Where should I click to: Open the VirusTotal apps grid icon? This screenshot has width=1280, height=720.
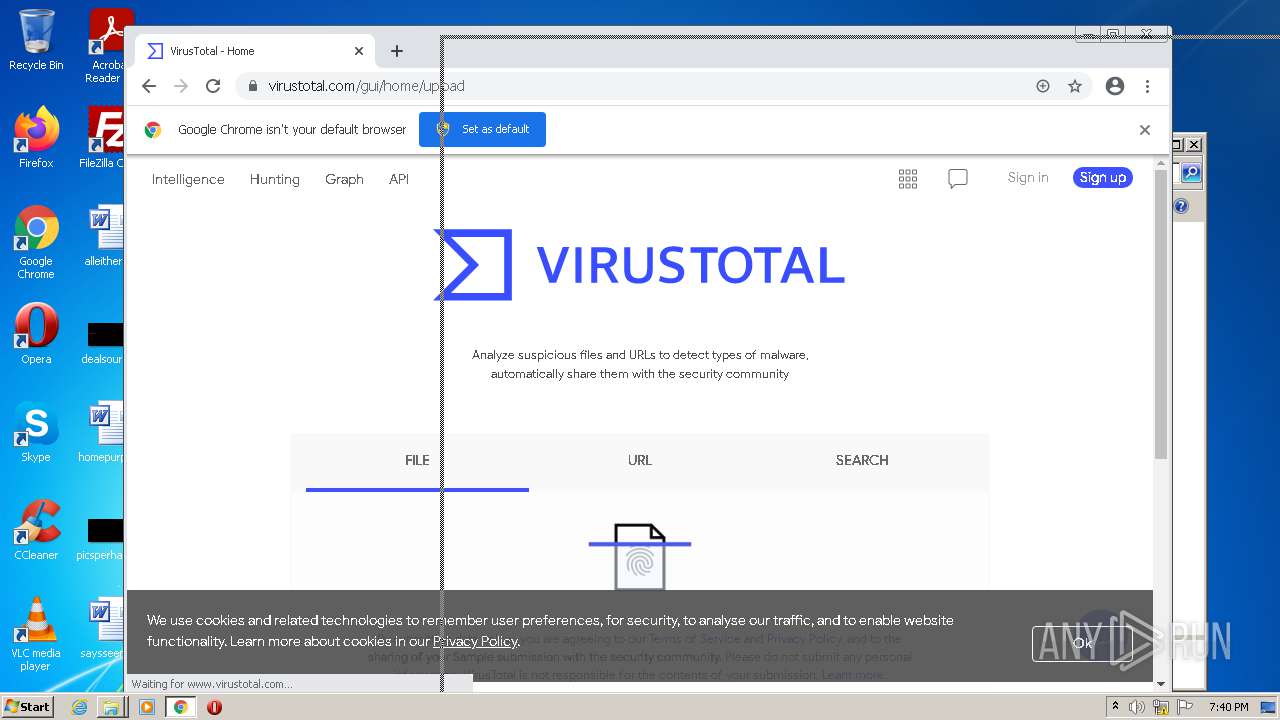[x=908, y=179]
